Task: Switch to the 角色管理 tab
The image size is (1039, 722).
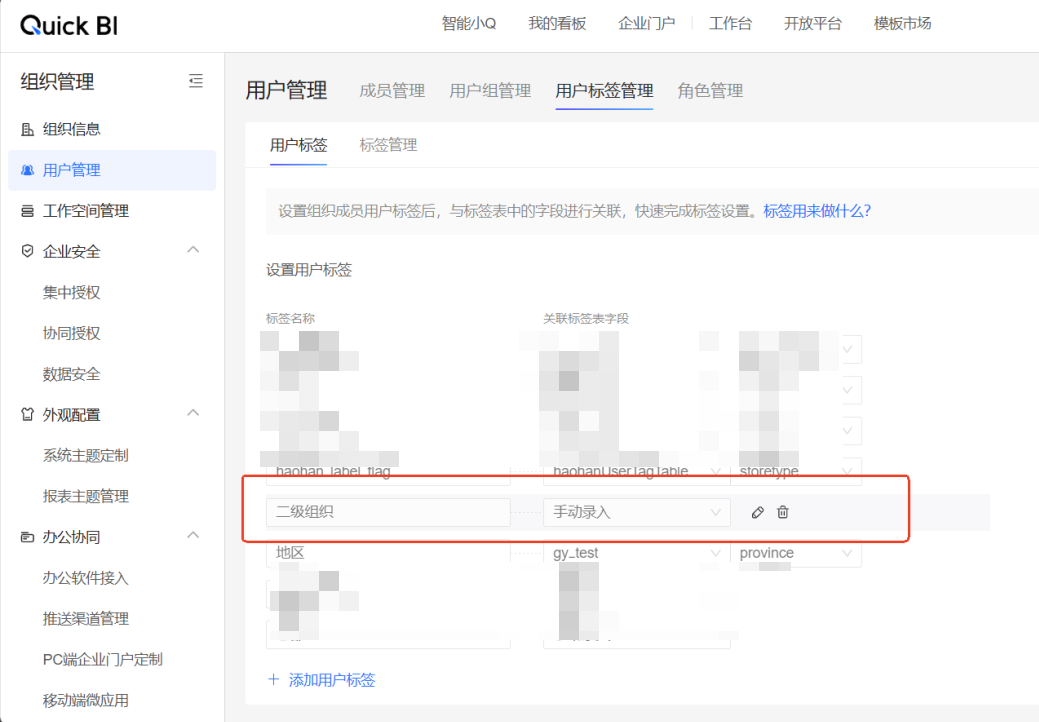Action: [x=710, y=91]
